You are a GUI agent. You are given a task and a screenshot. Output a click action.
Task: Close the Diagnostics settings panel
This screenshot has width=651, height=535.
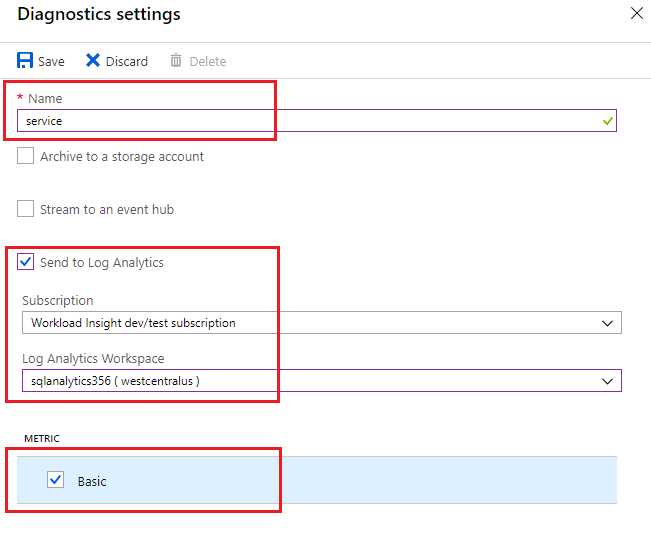(636, 15)
